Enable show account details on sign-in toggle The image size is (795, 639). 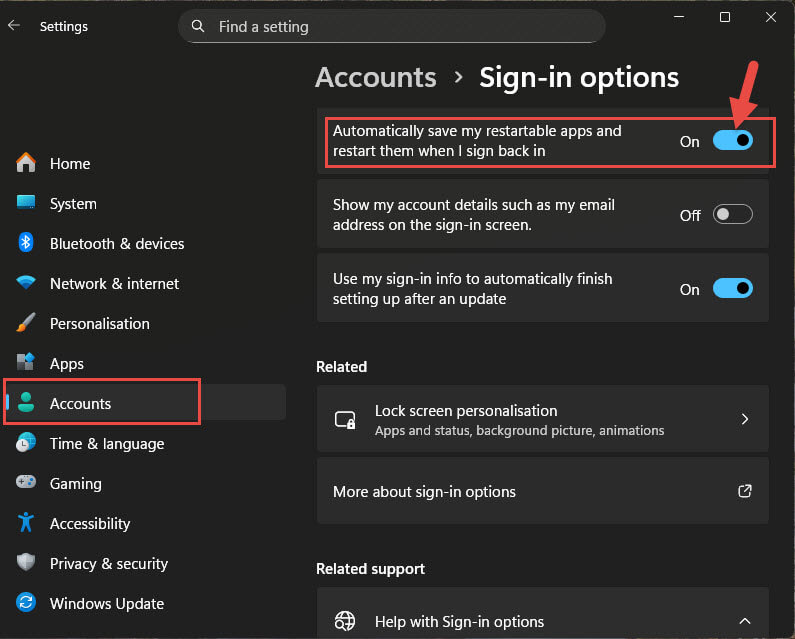point(733,215)
